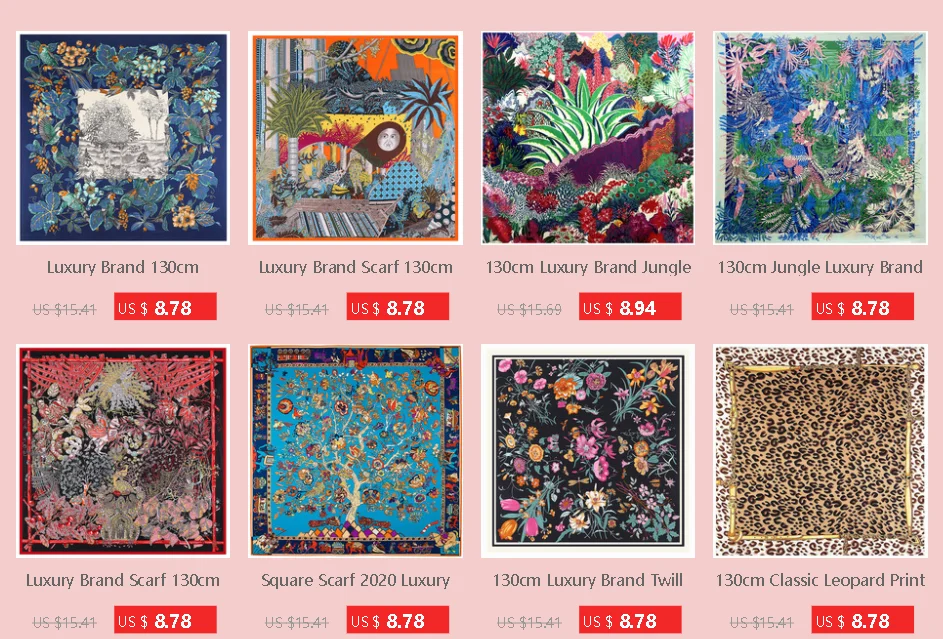
Task: Click the '130cm Luxury Brand Twill' title
Action: 588,580
